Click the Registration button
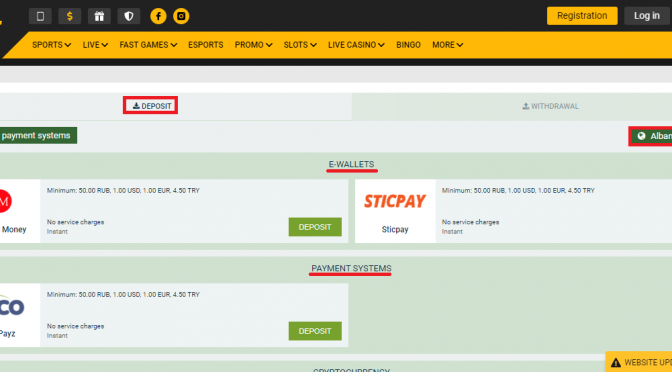672x372 pixels. (x=582, y=16)
